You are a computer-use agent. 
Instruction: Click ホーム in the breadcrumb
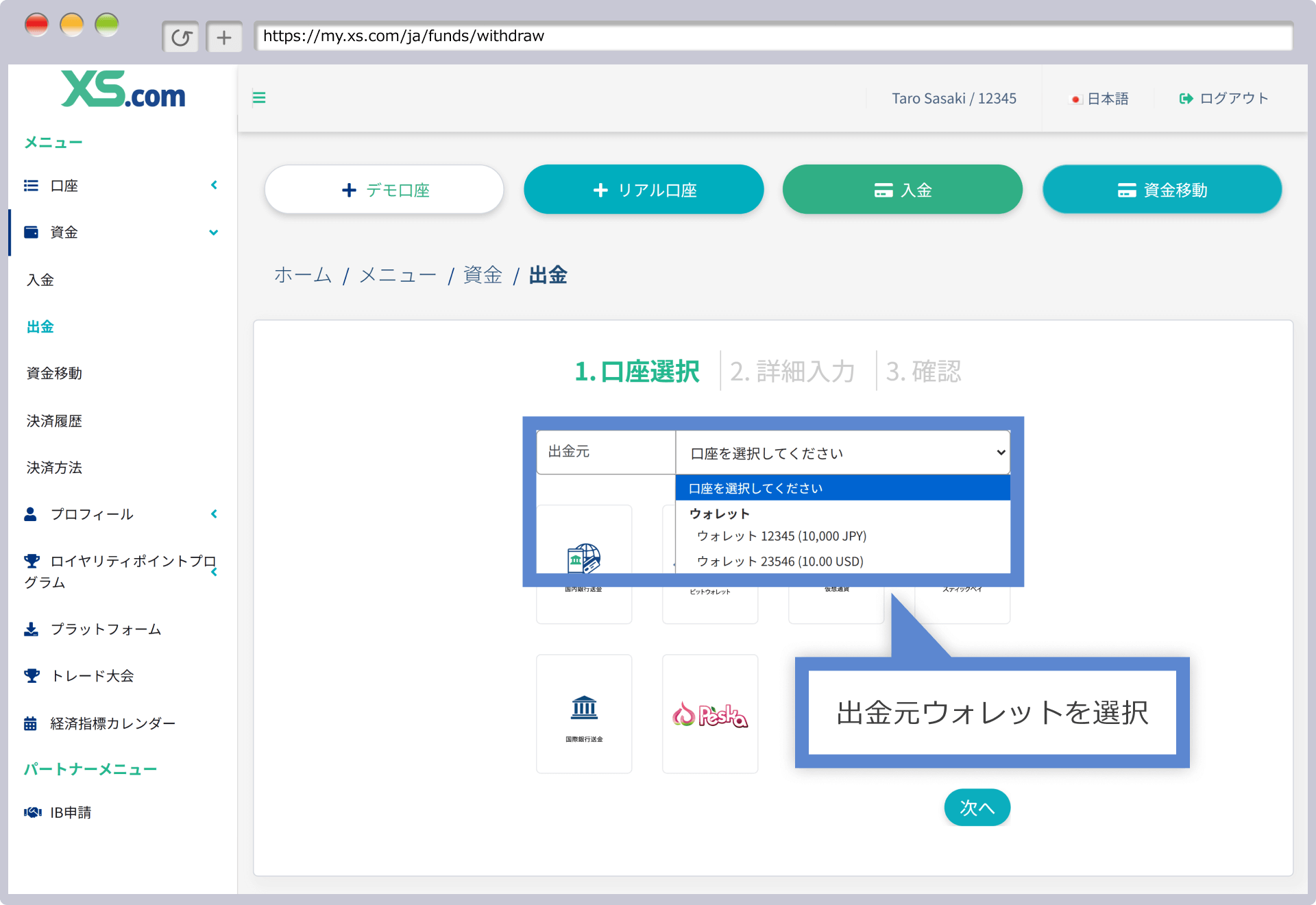click(x=303, y=275)
